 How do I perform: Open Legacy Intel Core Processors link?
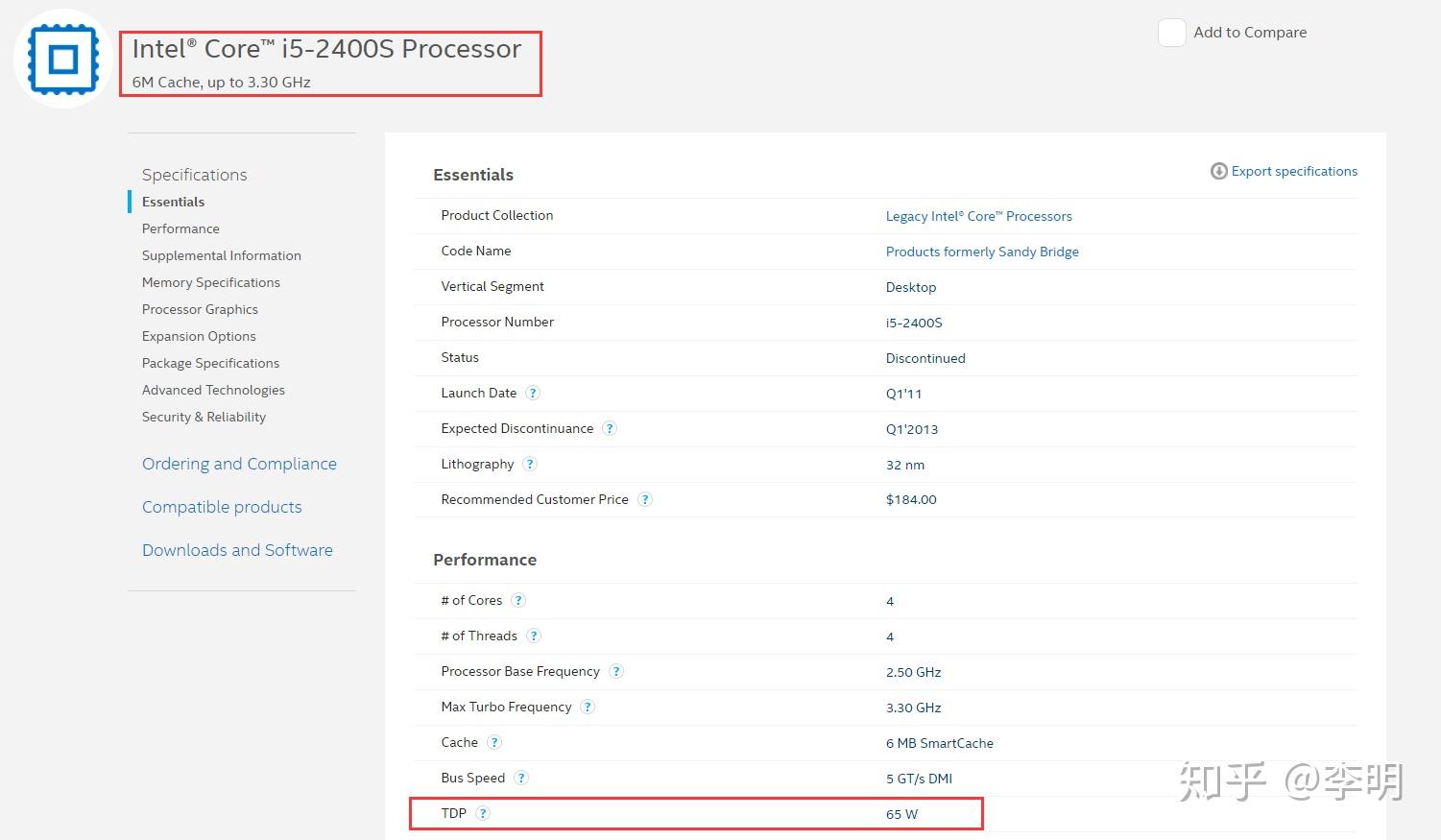tap(979, 216)
